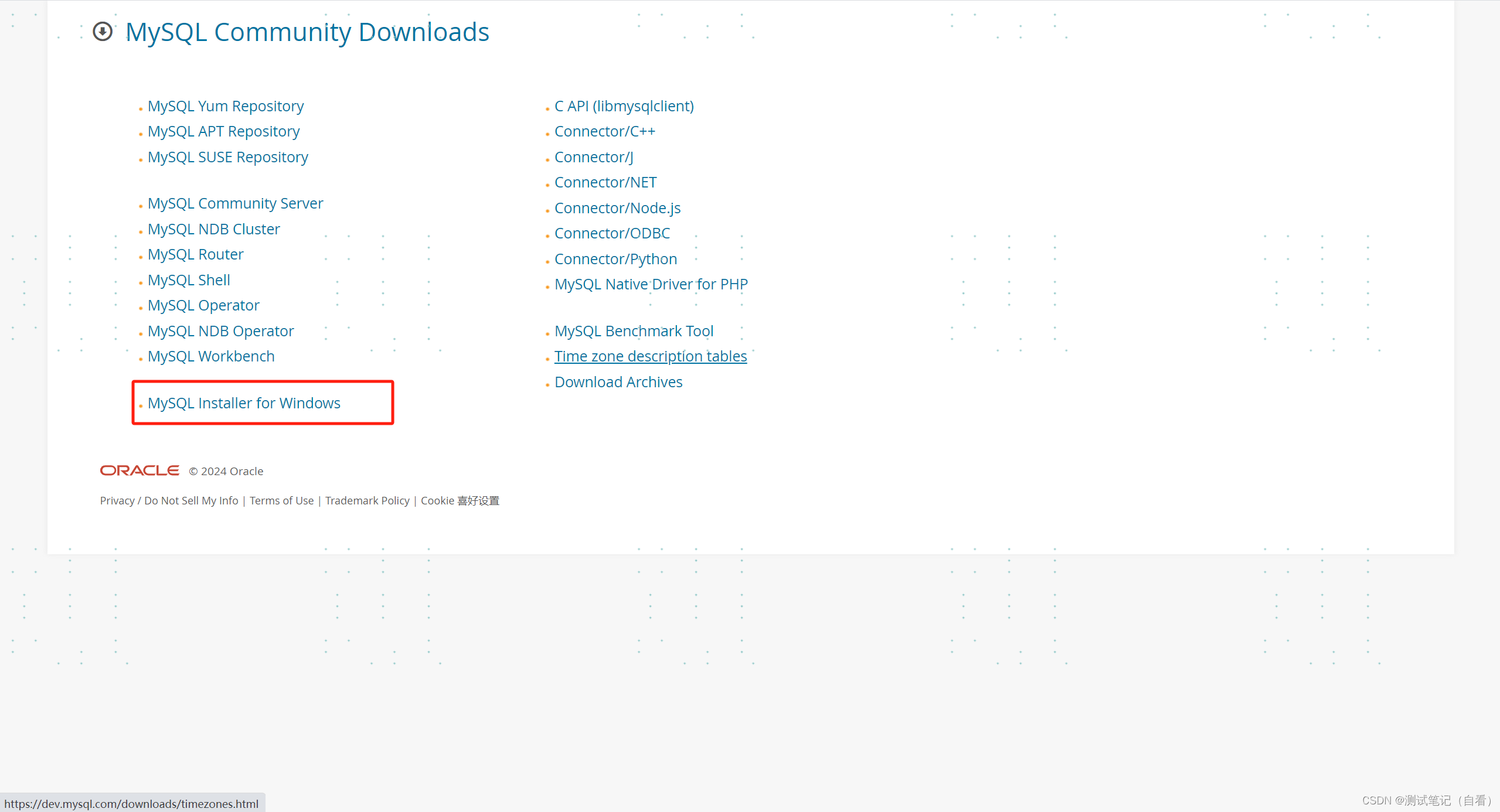
Task: Navigate to MySQL Workbench download
Action: [x=211, y=356]
